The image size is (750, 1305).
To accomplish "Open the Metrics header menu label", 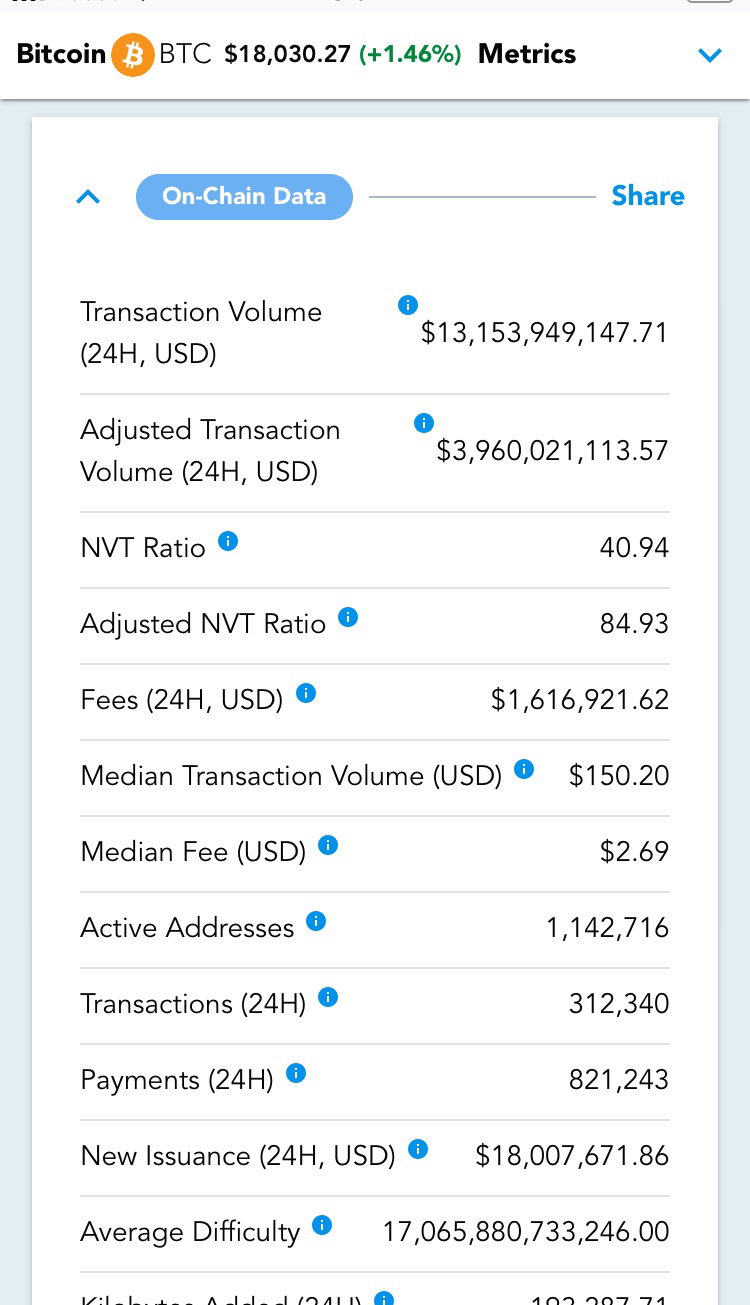I will [527, 54].
